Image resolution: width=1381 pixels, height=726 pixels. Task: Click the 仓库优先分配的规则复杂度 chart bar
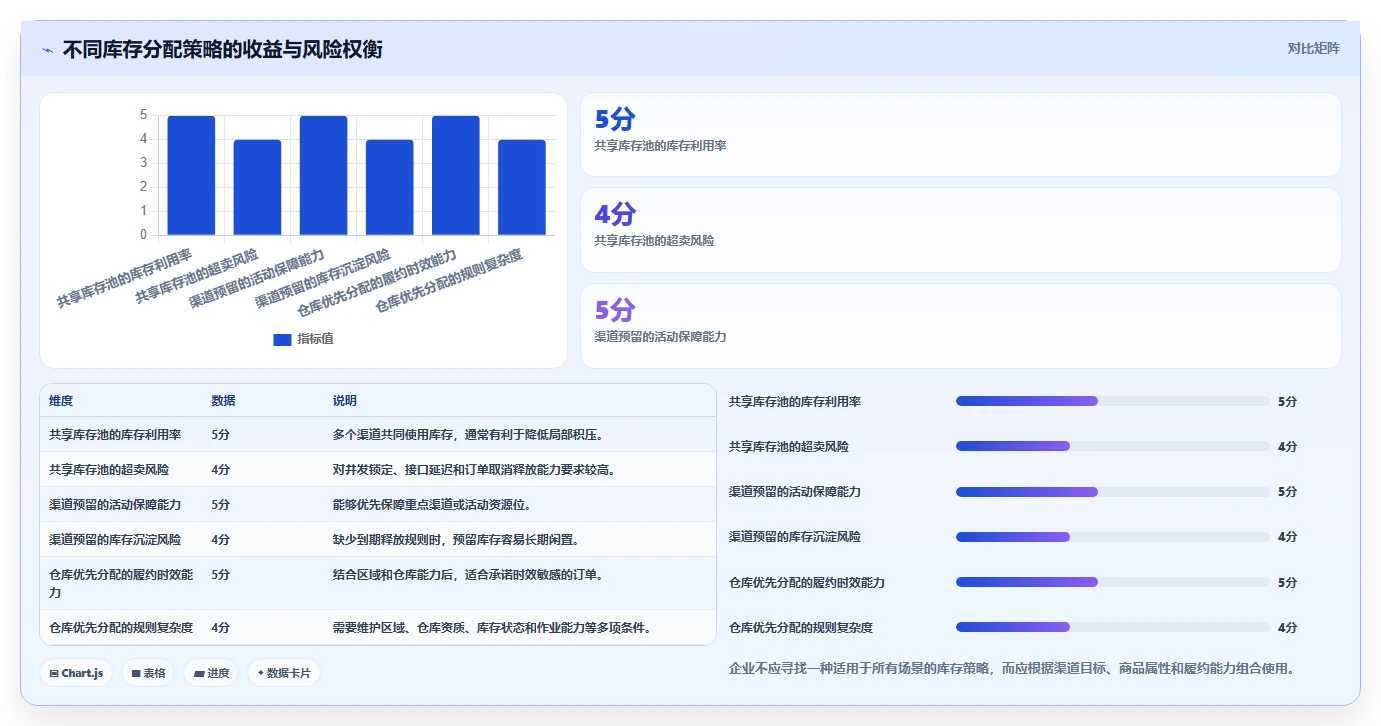[x=521, y=187]
